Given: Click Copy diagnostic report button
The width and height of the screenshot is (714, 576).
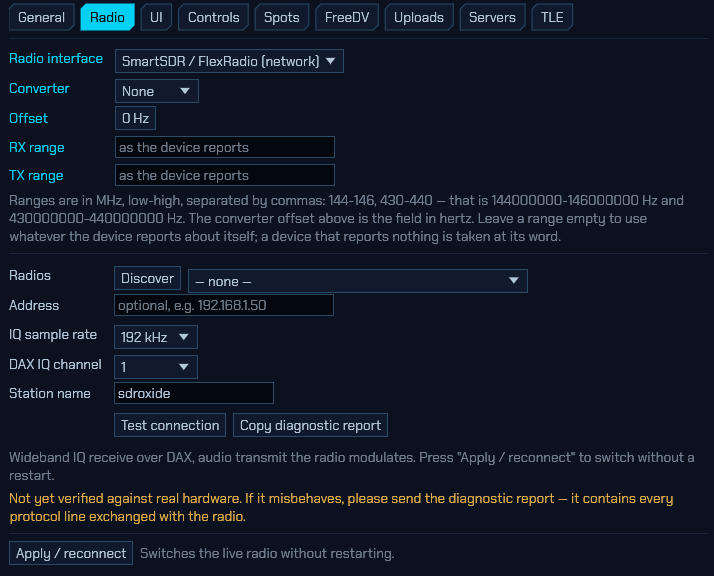Looking at the screenshot, I should pos(310,425).
